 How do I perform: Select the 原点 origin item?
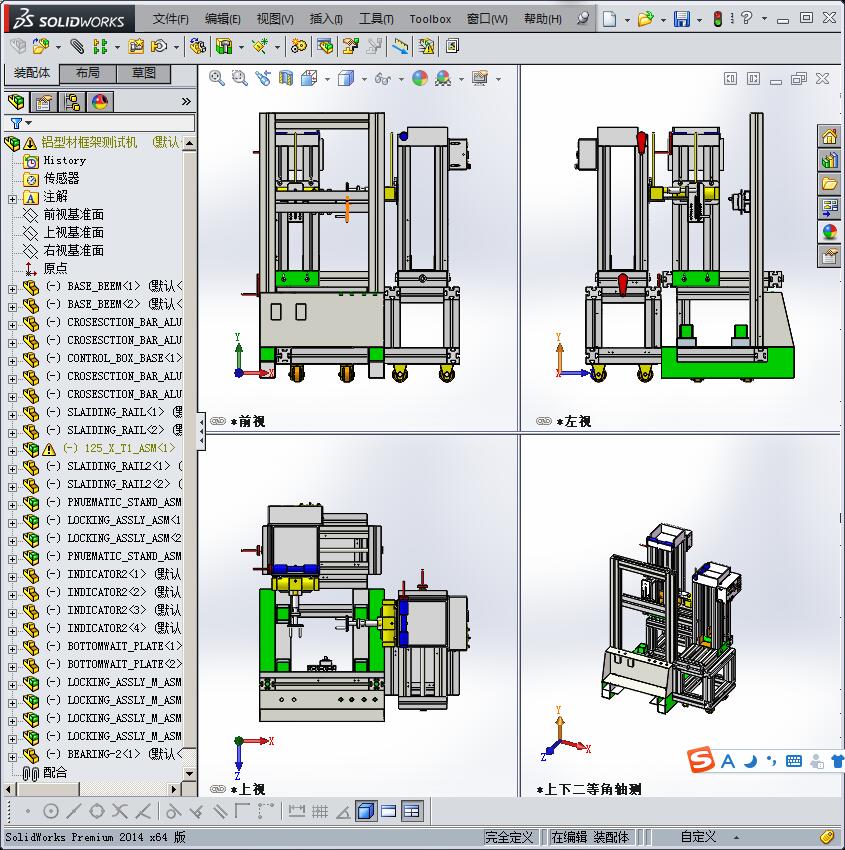click(x=55, y=268)
